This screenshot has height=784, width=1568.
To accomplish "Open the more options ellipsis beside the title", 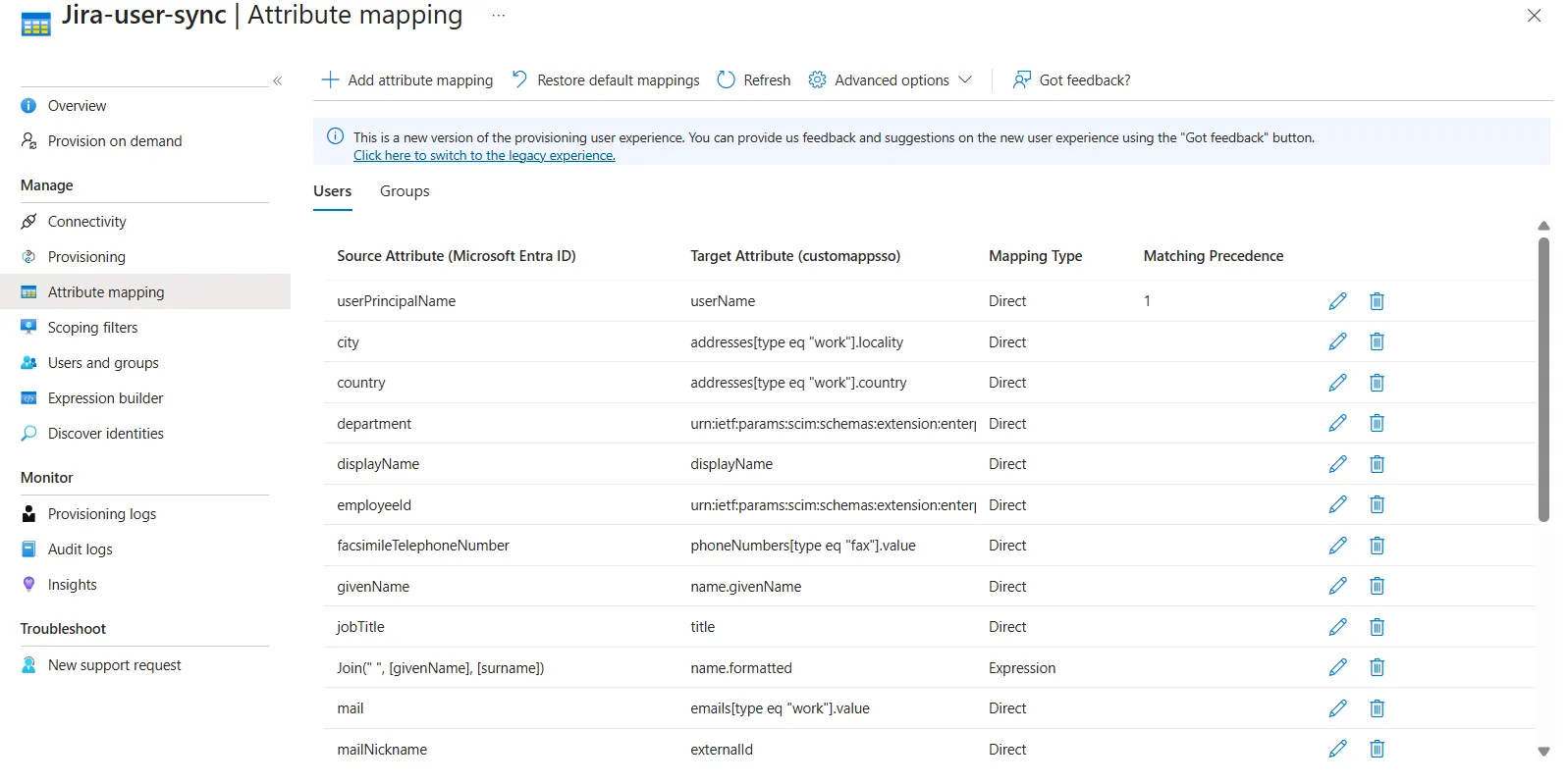I will point(499,16).
